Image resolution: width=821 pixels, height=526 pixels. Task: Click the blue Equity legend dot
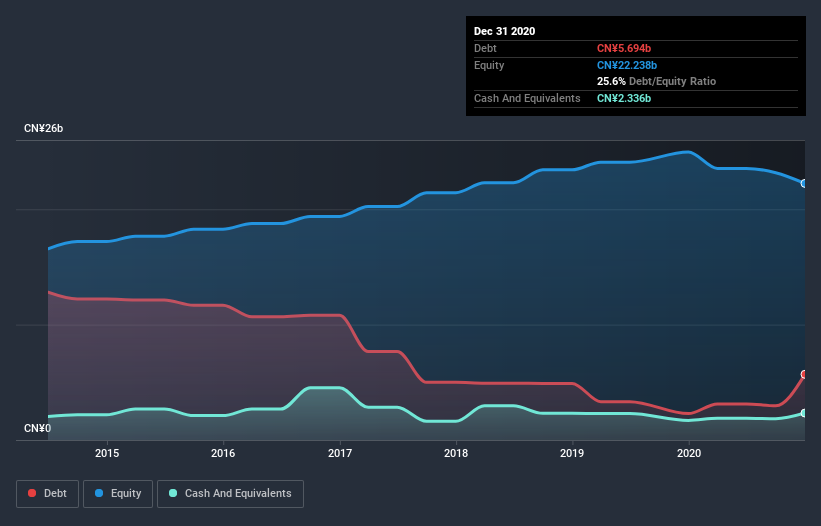click(99, 493)
